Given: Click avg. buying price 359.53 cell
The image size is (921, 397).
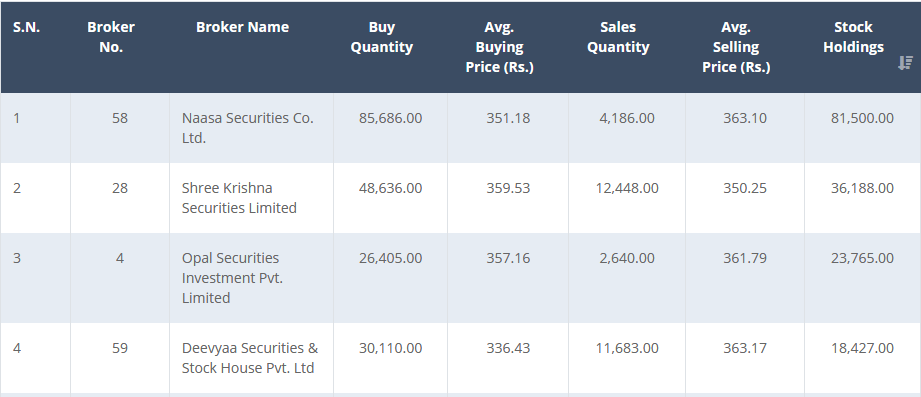Looking at the screenshot, I should click(x=508, y=188).
